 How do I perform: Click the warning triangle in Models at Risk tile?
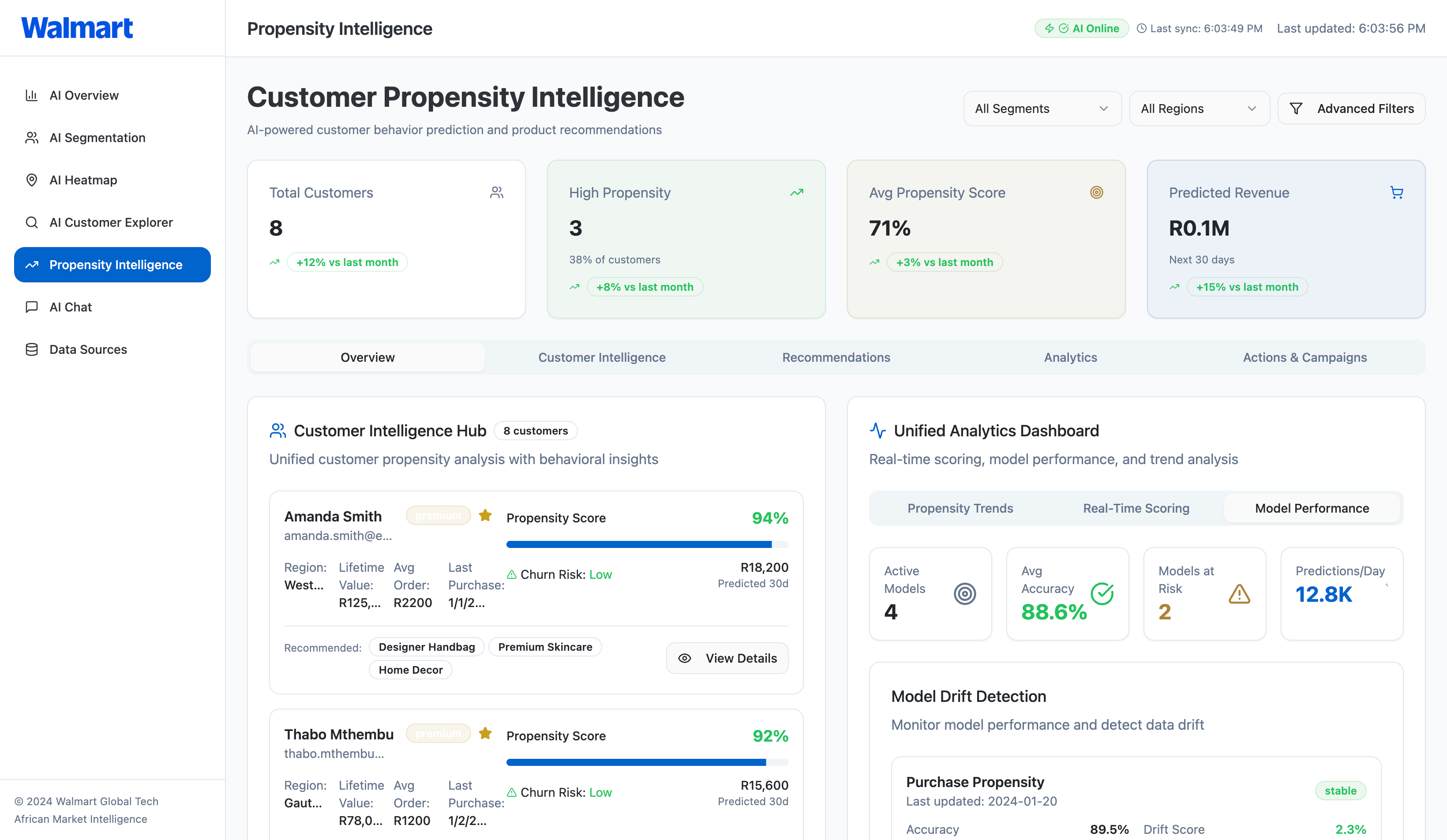pos(1239,594)
